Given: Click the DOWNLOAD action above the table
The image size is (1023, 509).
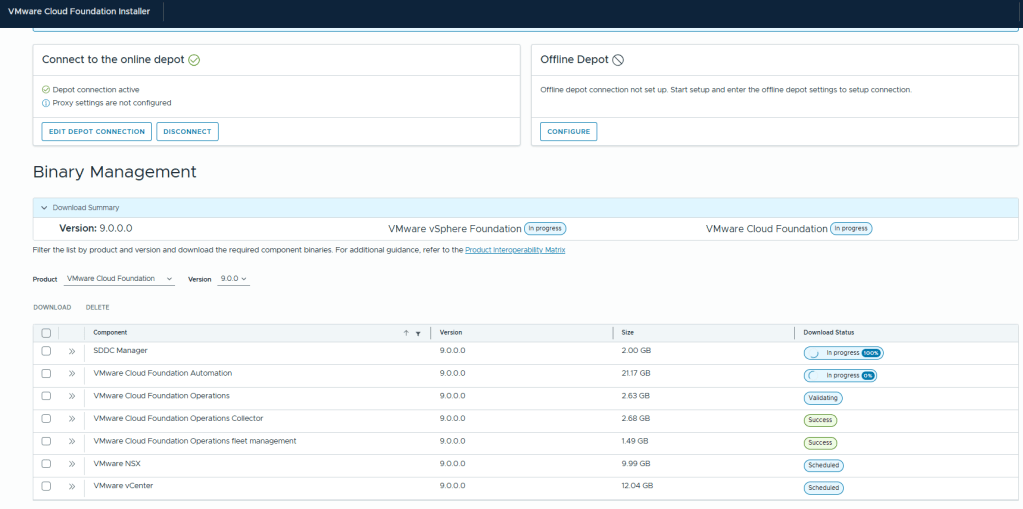Looking at the screenshot, I should click(x=52, y=307).
